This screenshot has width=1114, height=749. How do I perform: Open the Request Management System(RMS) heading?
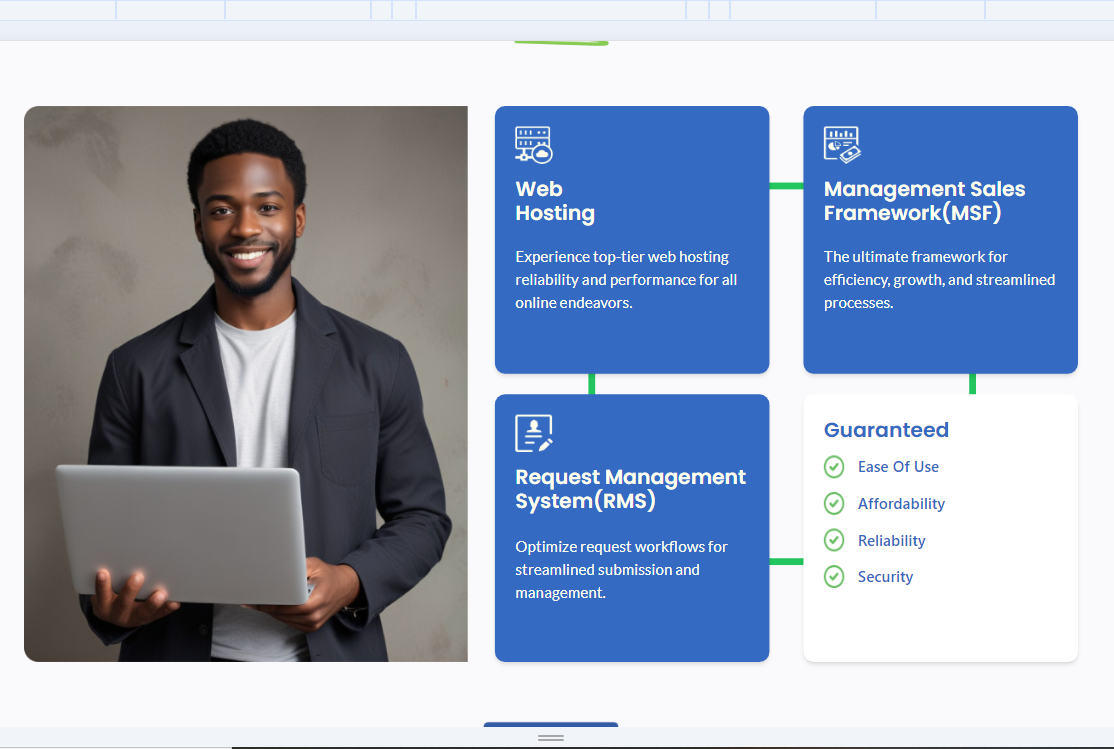coord(630,489)
